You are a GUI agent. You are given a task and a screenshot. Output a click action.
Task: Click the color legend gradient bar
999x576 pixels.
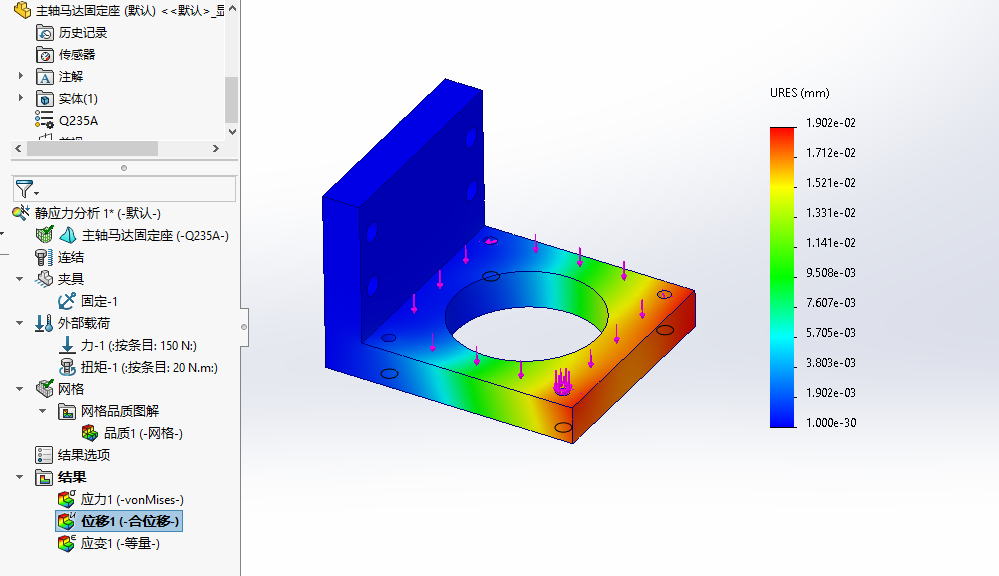click(782, 277)
